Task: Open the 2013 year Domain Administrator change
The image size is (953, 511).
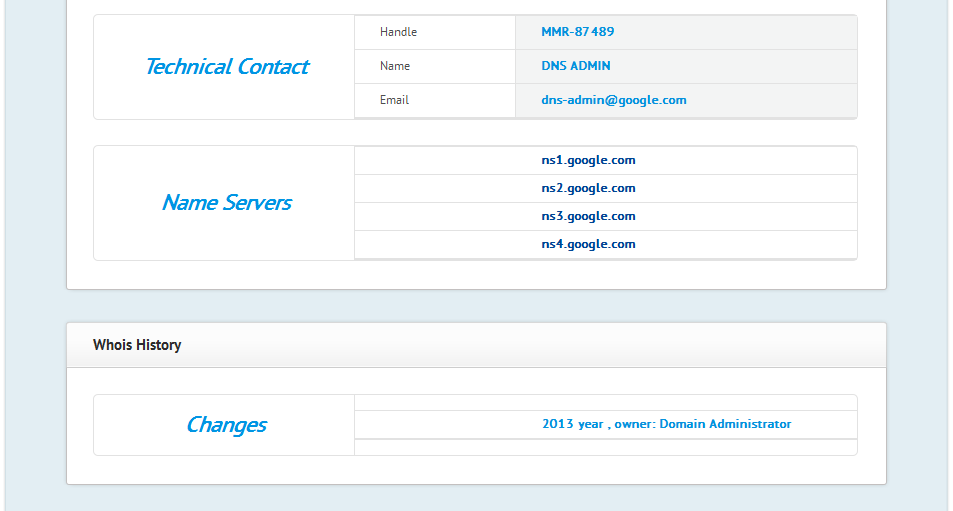Action: click(x=666, y=424)
